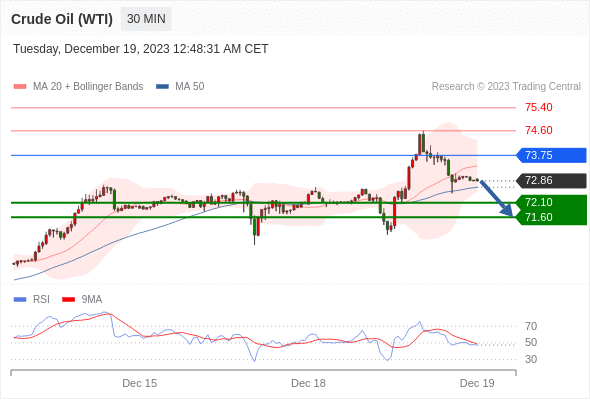
Task: Click the MA 20 + Bollinger Bands legend swatch
Action: coord(20,87)
